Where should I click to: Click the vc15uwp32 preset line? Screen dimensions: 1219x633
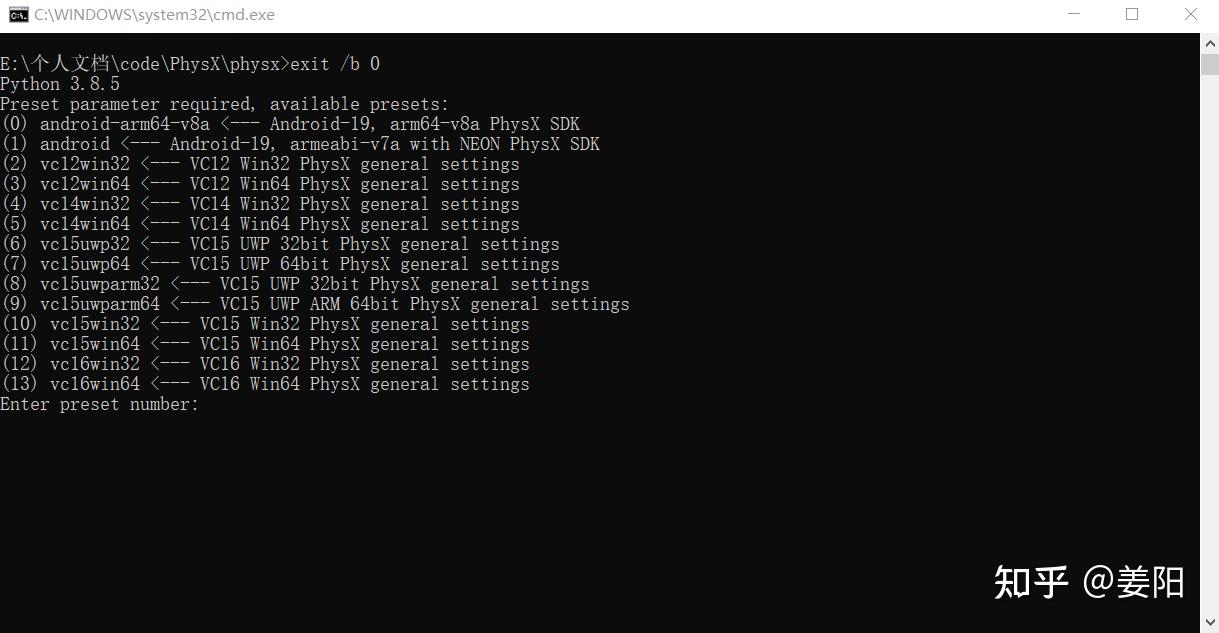pyautogui.click(x=280, y=244)
